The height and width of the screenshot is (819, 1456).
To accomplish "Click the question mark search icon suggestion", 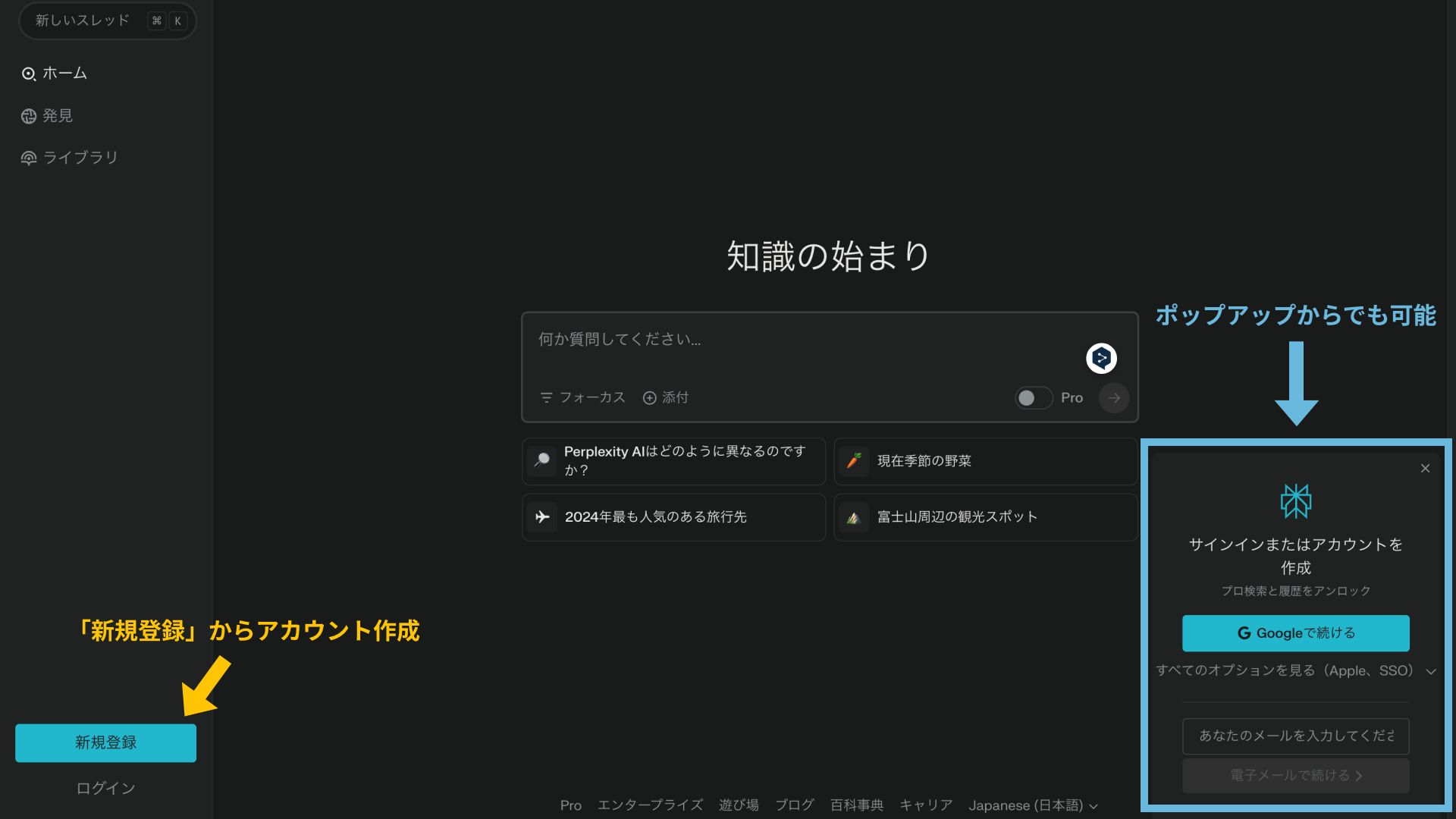I will (542, 460).
